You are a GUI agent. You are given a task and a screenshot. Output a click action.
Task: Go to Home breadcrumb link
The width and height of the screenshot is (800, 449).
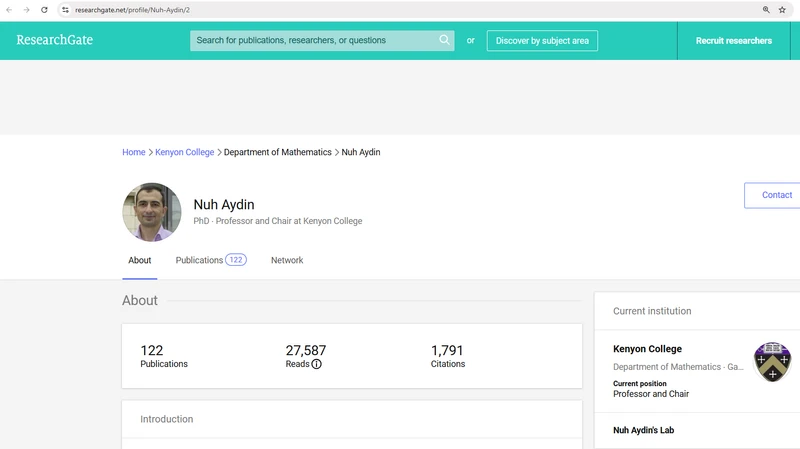[x=134, y=152]
